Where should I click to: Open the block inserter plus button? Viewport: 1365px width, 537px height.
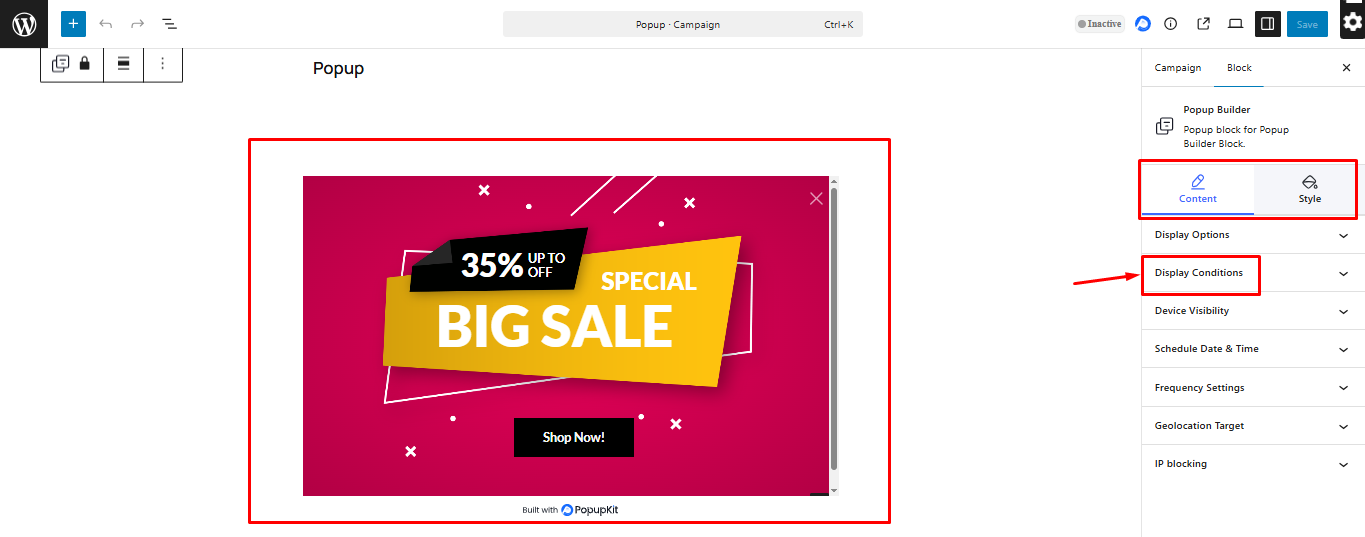(73, 23)
